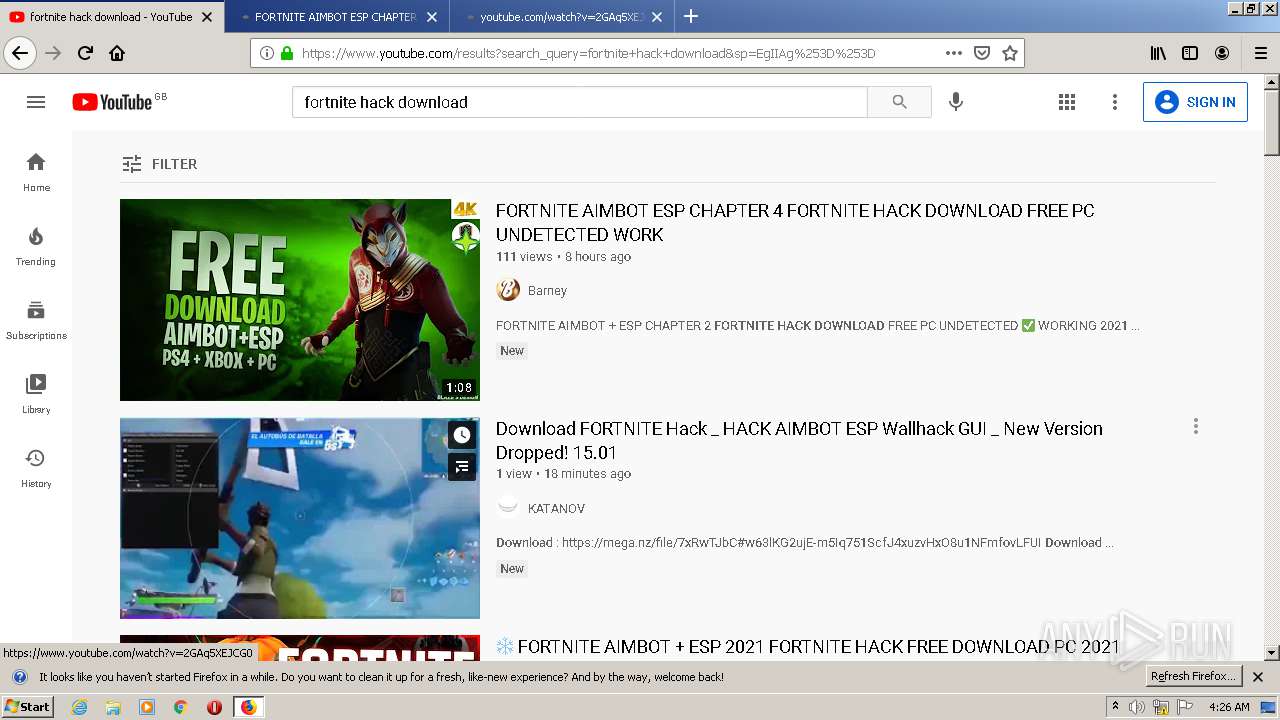Screen dimensions: 1280x720
Task: Open the volume control in the system tray
Action: click(x=1137, y=707)
